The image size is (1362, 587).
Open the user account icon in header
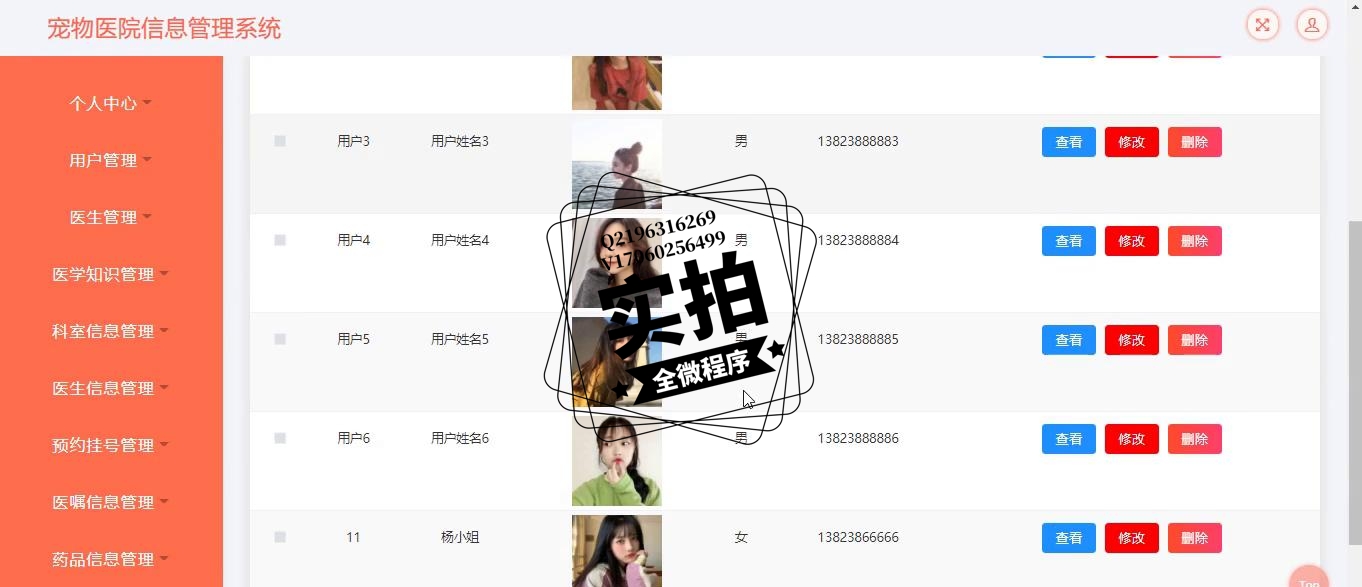1312,25
